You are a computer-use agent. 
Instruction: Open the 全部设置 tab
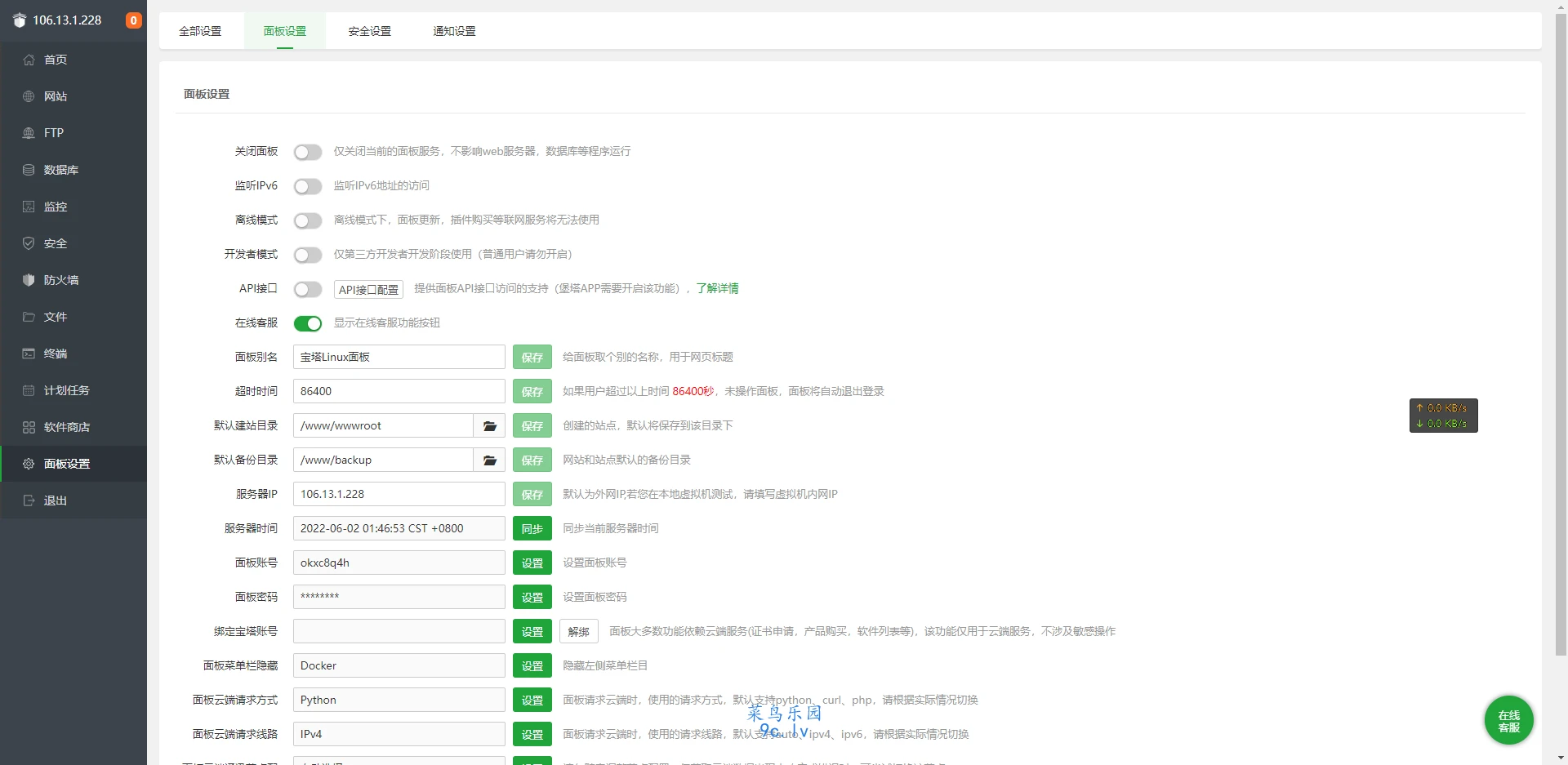point(200,31)
